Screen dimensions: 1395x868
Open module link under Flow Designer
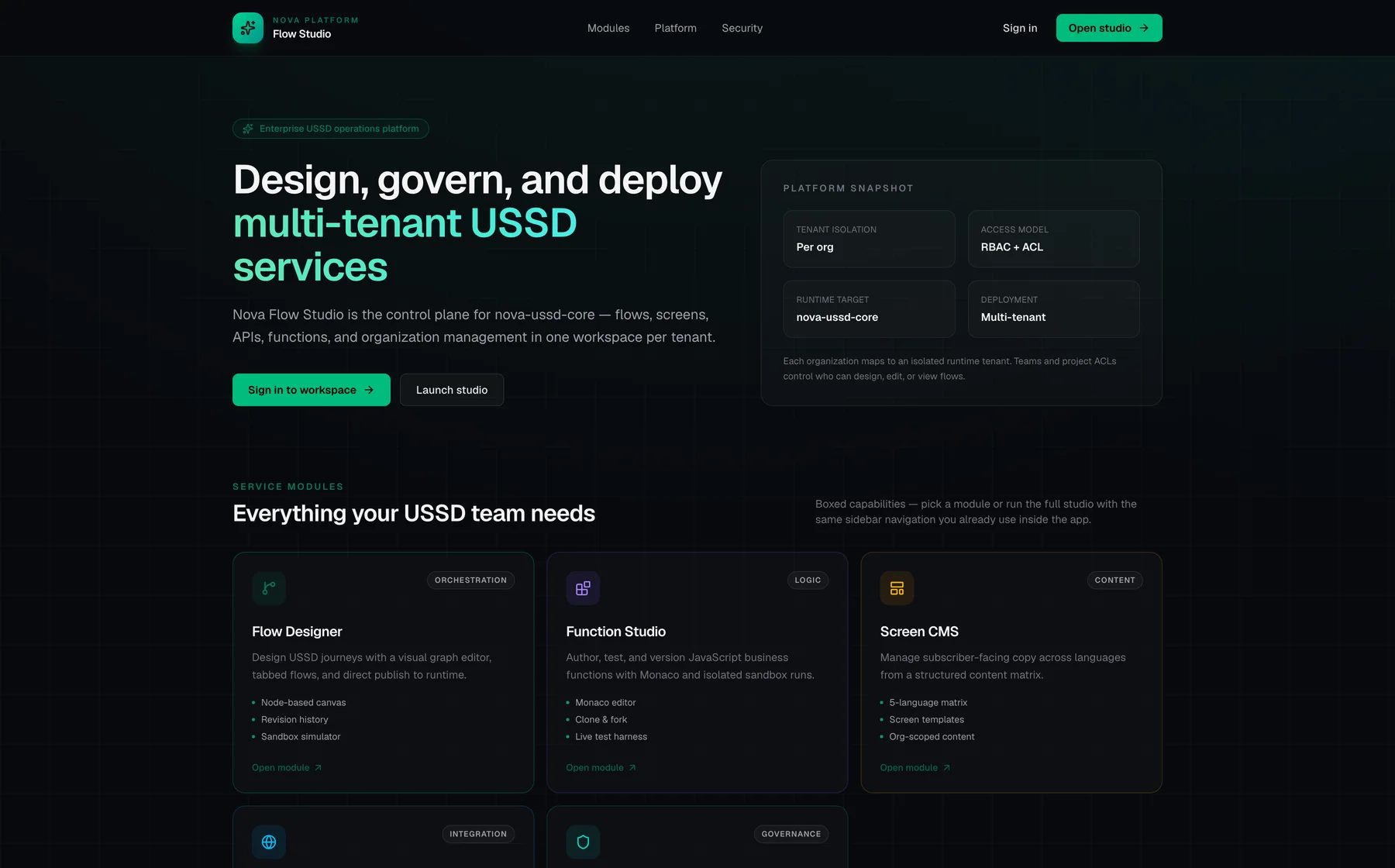tap(287, 768)
